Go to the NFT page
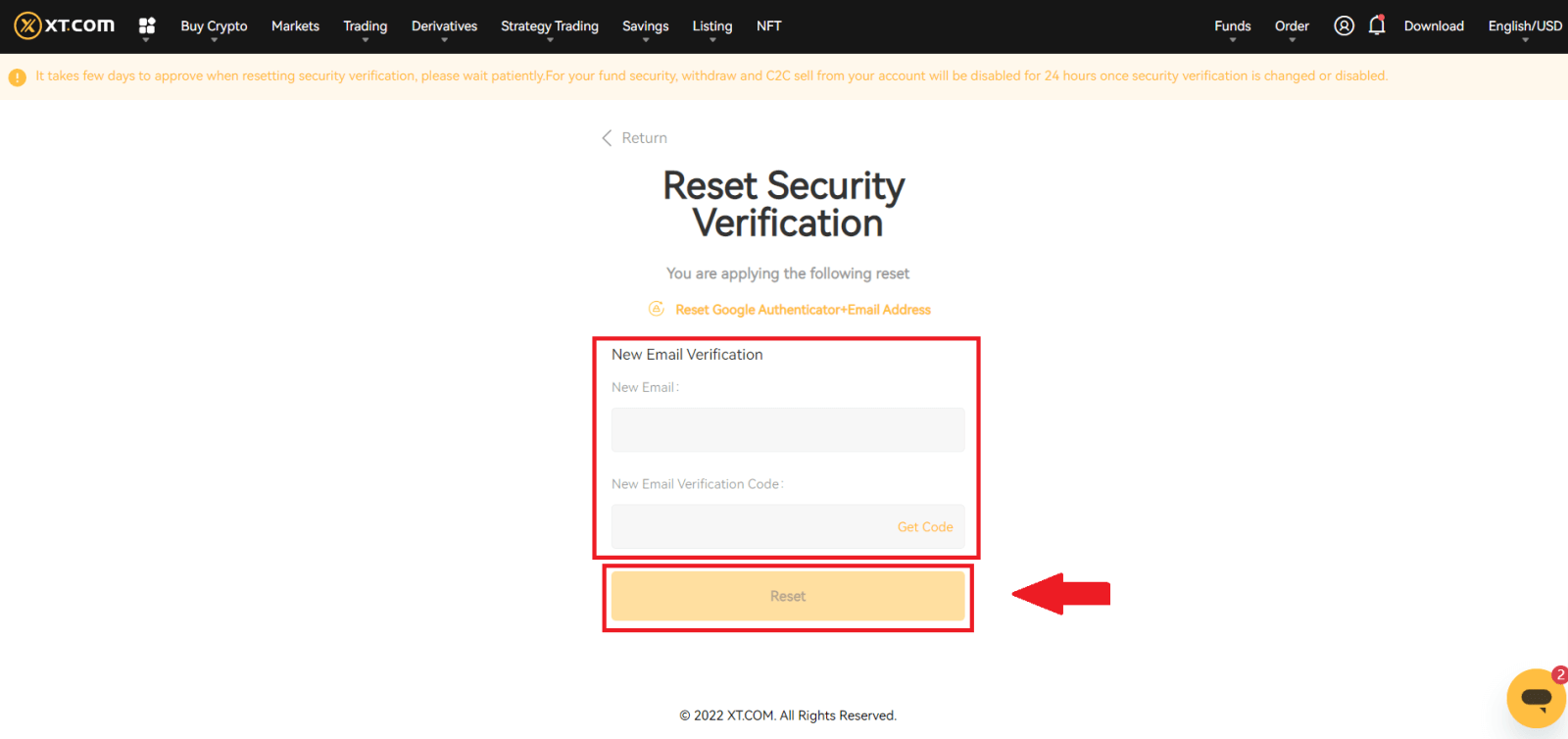The height and width of the screenshot is (739, 1568). click(768, 26)
